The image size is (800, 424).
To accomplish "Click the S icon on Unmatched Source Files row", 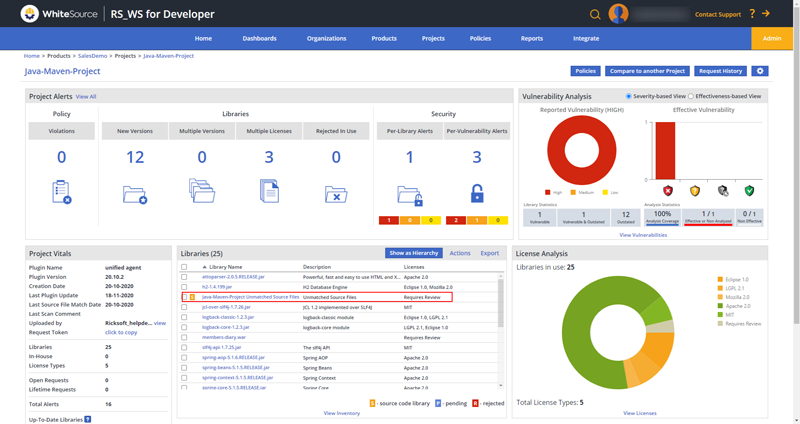I will [192, 297].
